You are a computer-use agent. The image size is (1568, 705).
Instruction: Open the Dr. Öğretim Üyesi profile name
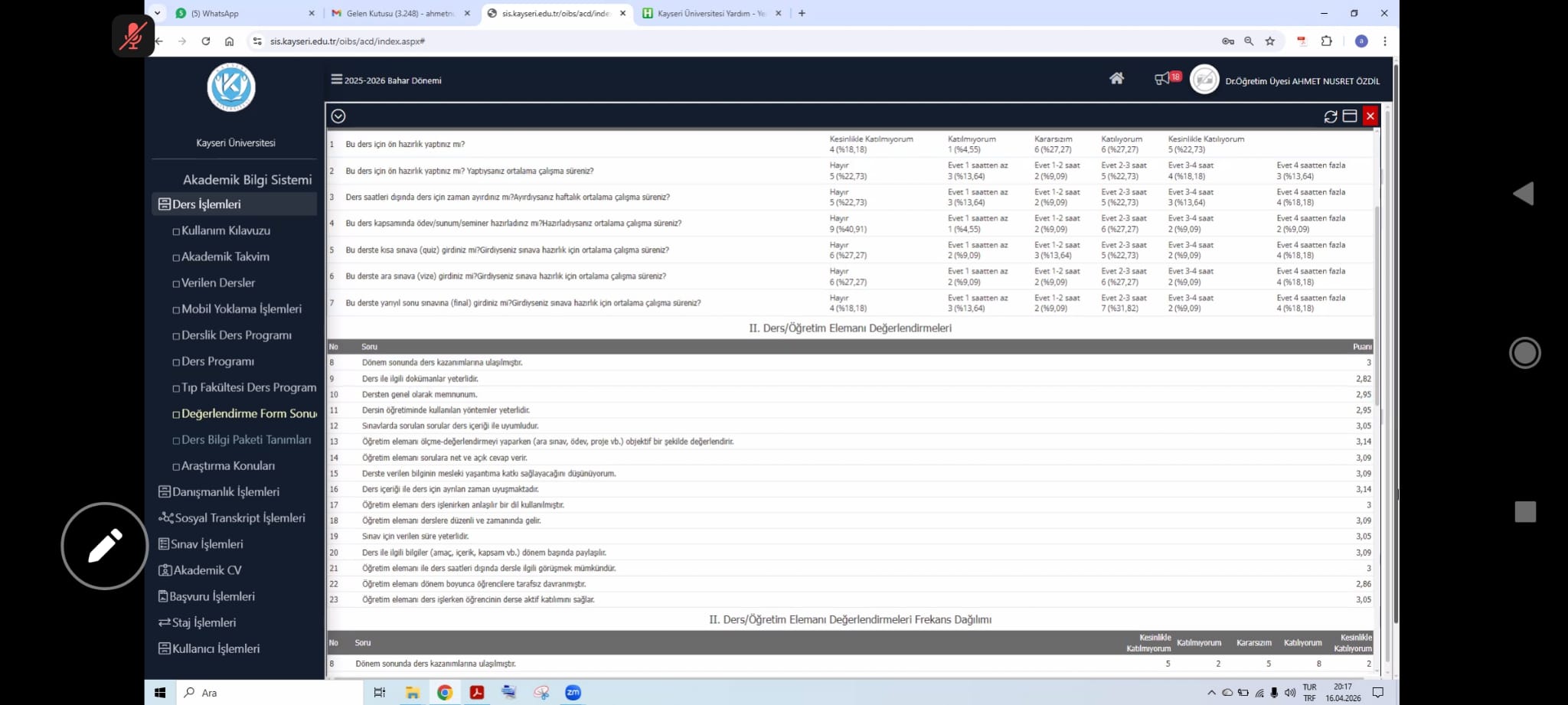1302,81
